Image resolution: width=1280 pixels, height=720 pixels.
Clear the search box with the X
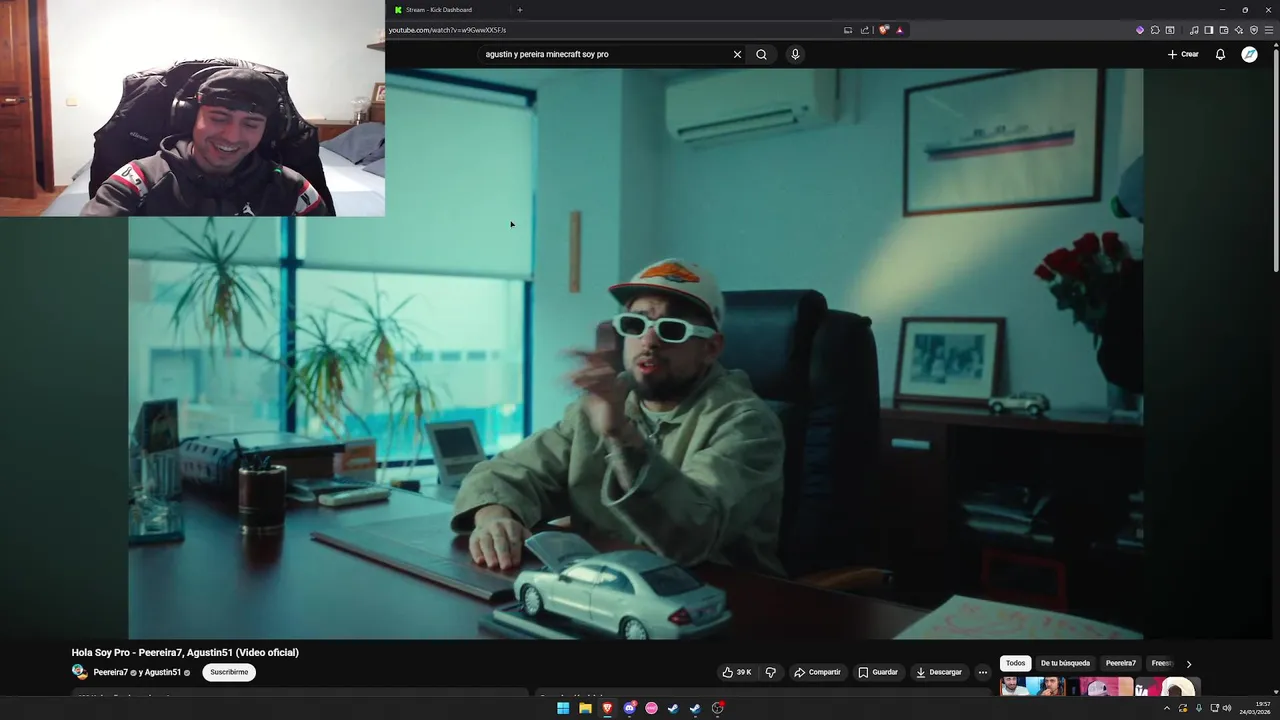click(x=737, y=54)
